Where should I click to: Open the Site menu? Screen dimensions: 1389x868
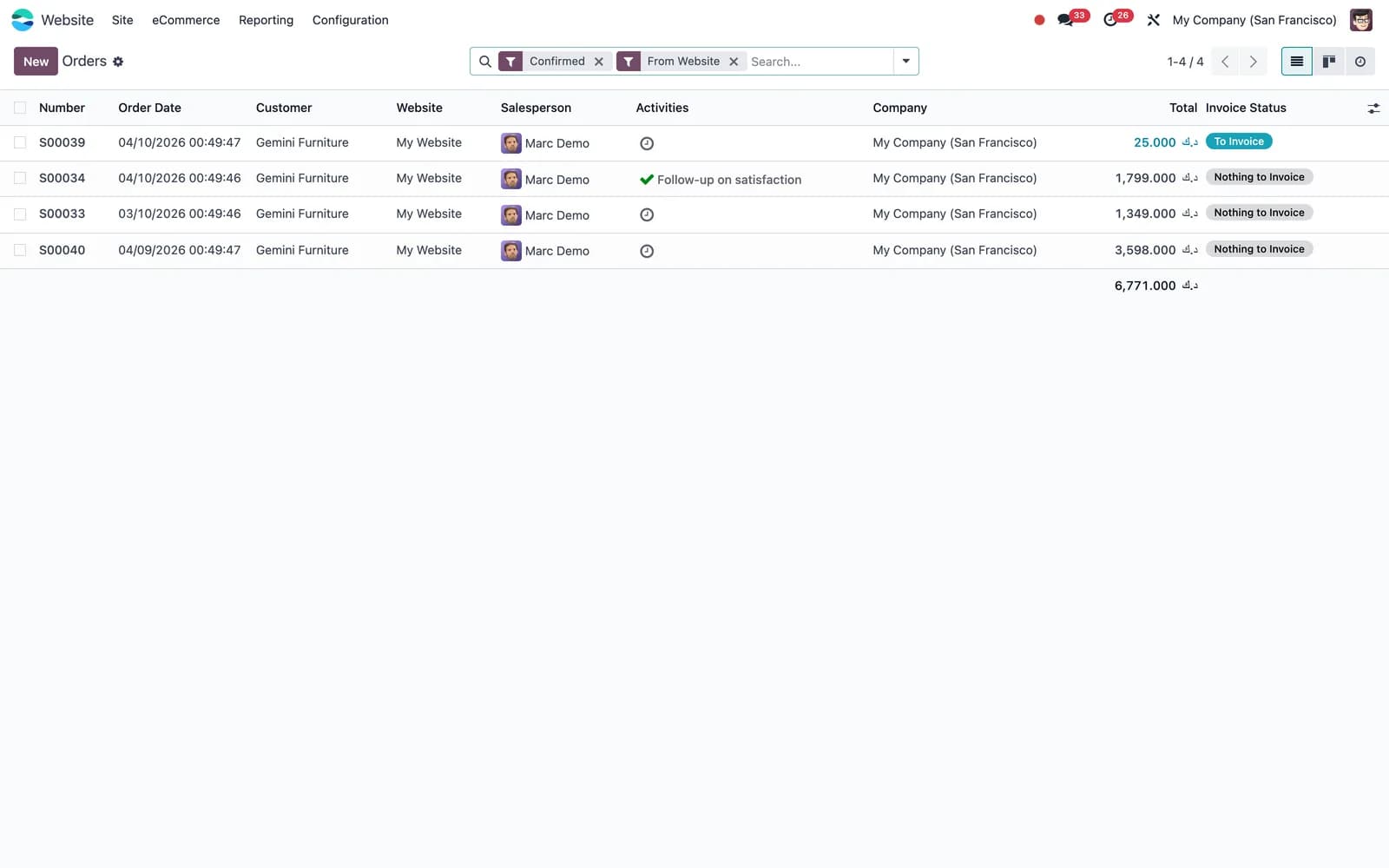122,20
